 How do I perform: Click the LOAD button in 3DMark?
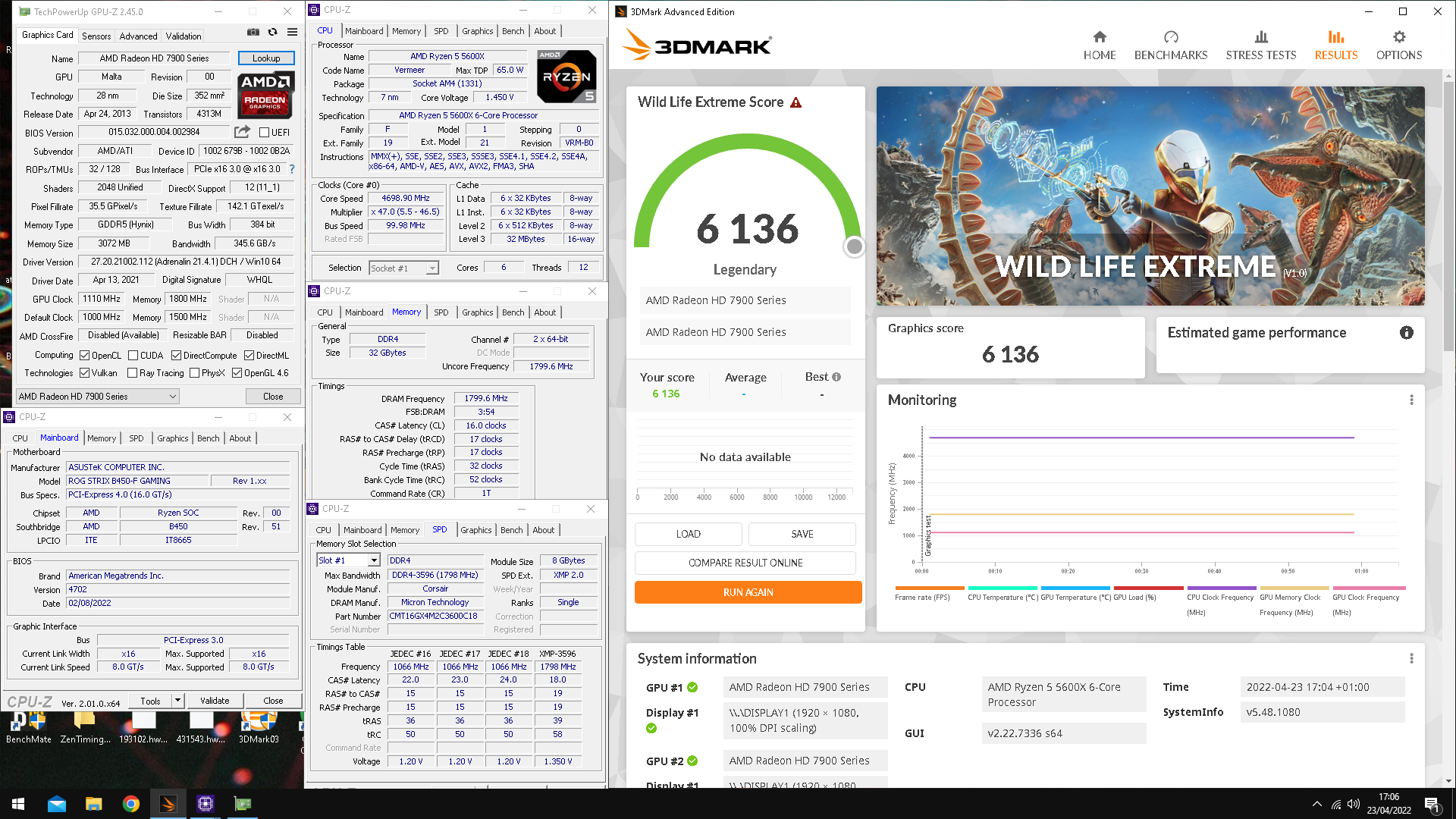click(689, 534)
